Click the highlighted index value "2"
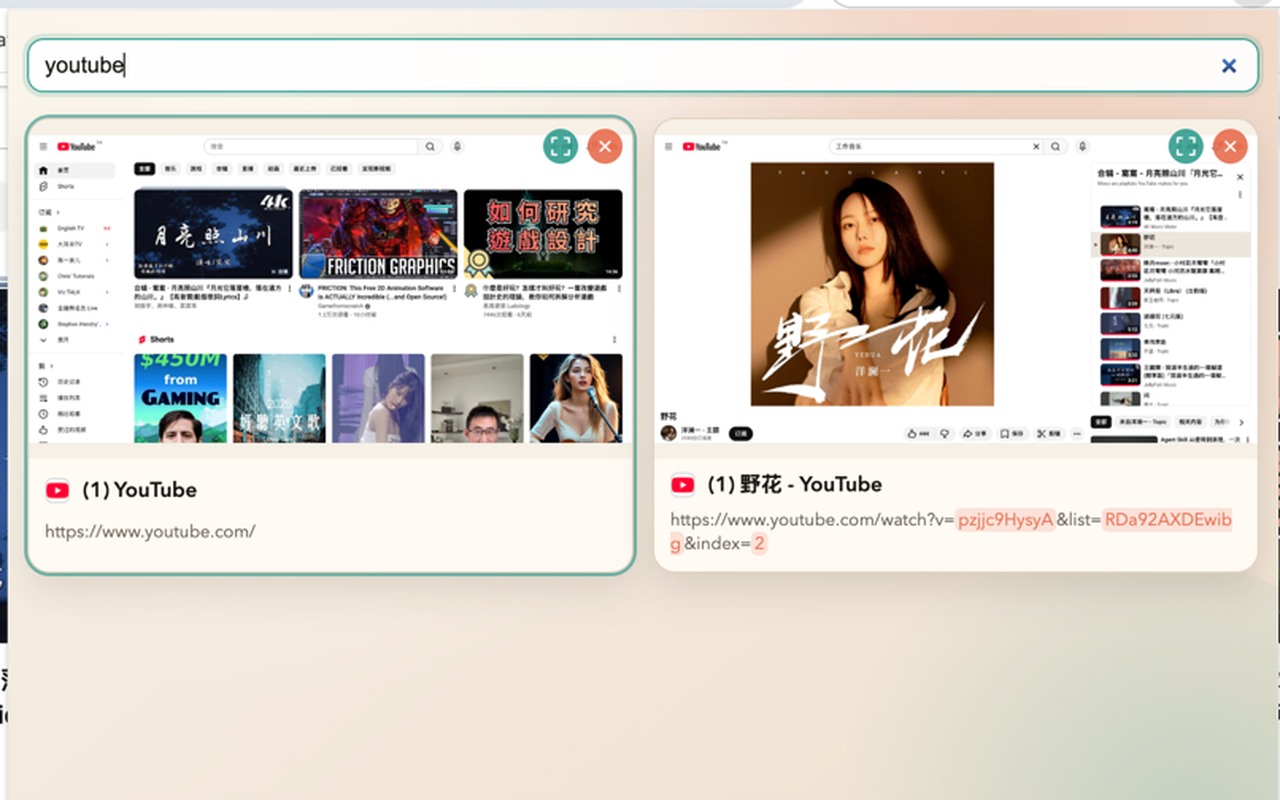 [759, 544]
